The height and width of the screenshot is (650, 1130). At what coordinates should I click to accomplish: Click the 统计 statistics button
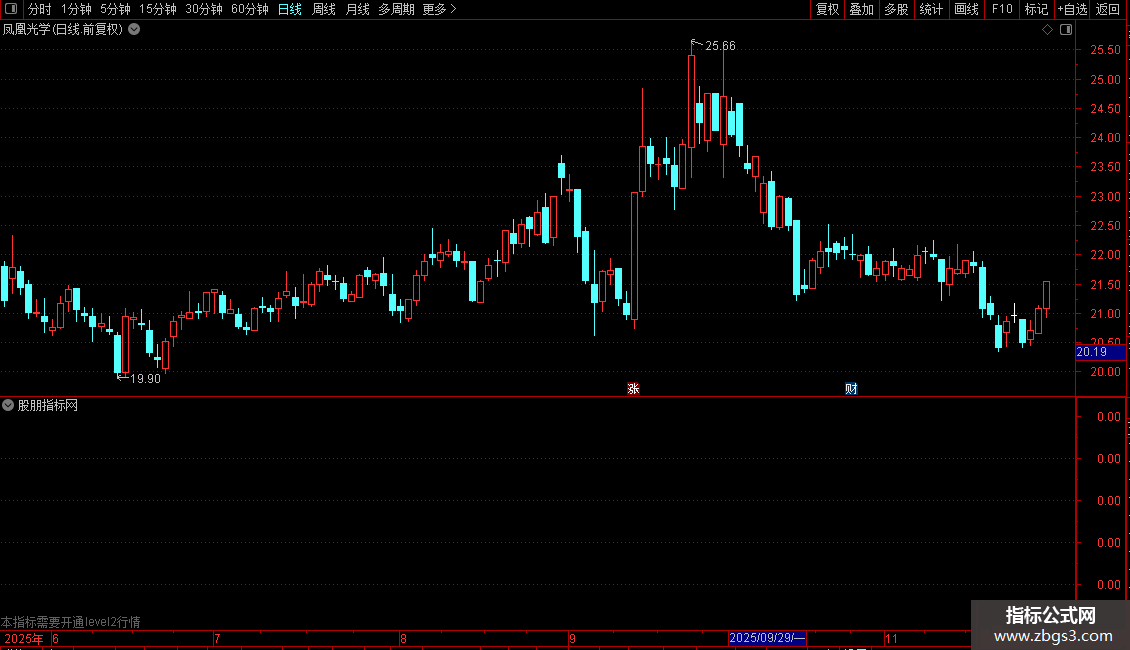pyautogui.click(x=931, y=9)
